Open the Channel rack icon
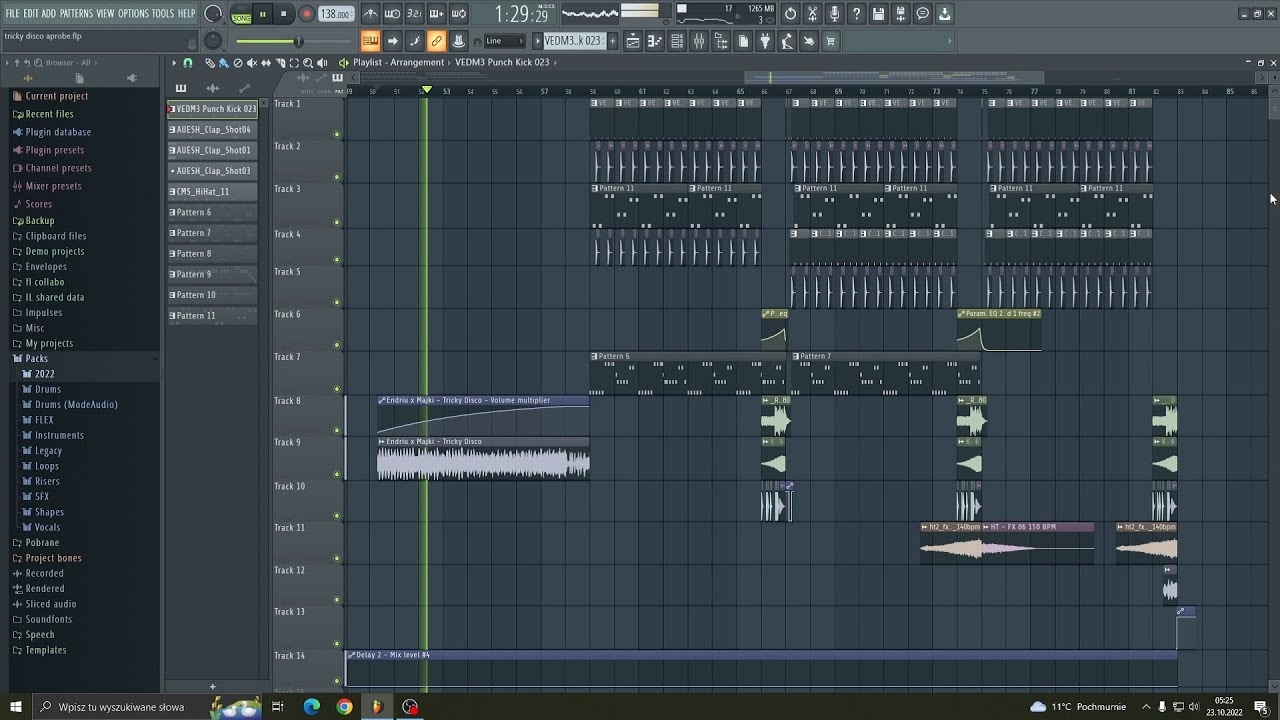1280x720 pixels. point(677,41)
